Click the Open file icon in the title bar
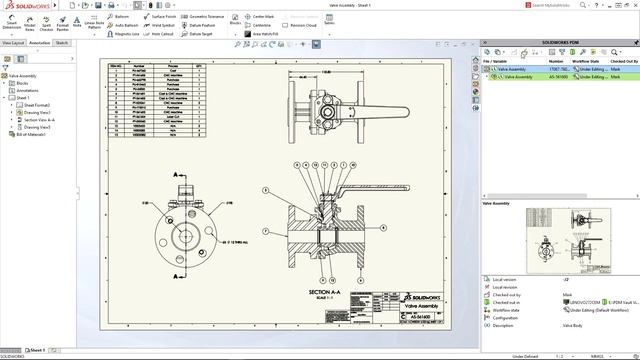640x360 pixels. coord(85,5)
